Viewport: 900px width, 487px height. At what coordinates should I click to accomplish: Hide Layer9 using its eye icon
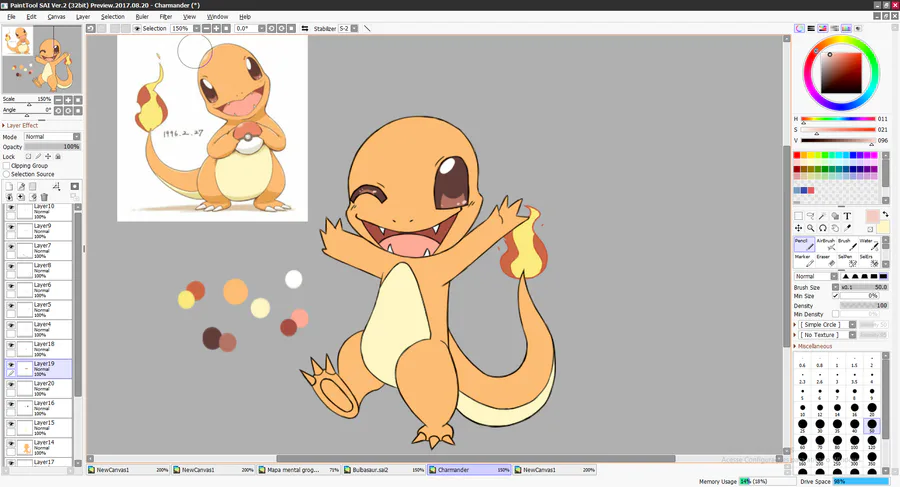[11, 227]
